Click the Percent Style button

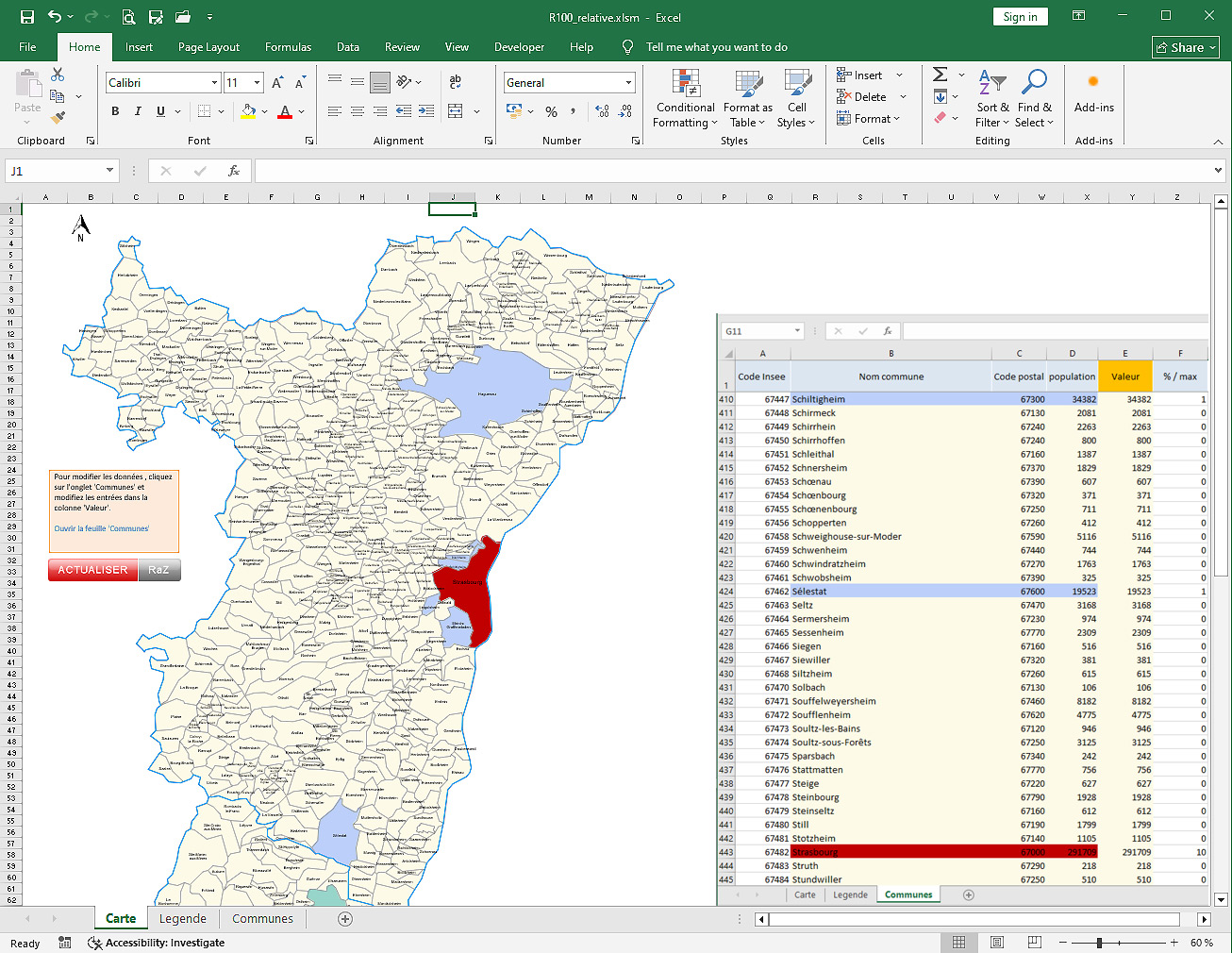[x=551, y=111]
